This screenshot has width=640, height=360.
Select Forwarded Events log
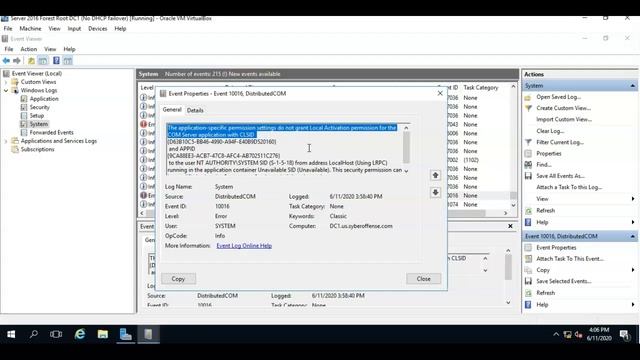(51, 133)
